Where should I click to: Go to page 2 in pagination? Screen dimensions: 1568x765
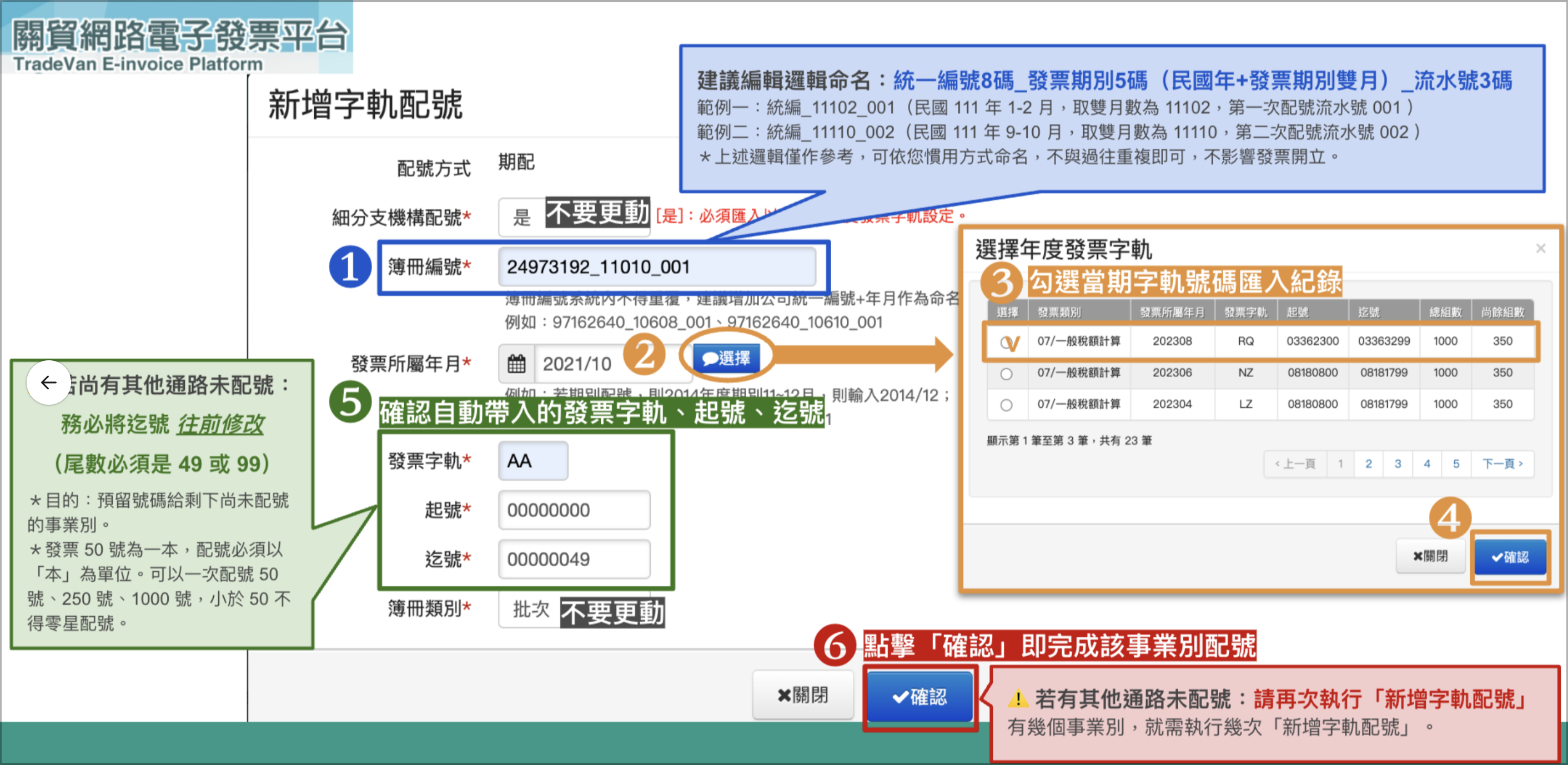coord(1368,464)
